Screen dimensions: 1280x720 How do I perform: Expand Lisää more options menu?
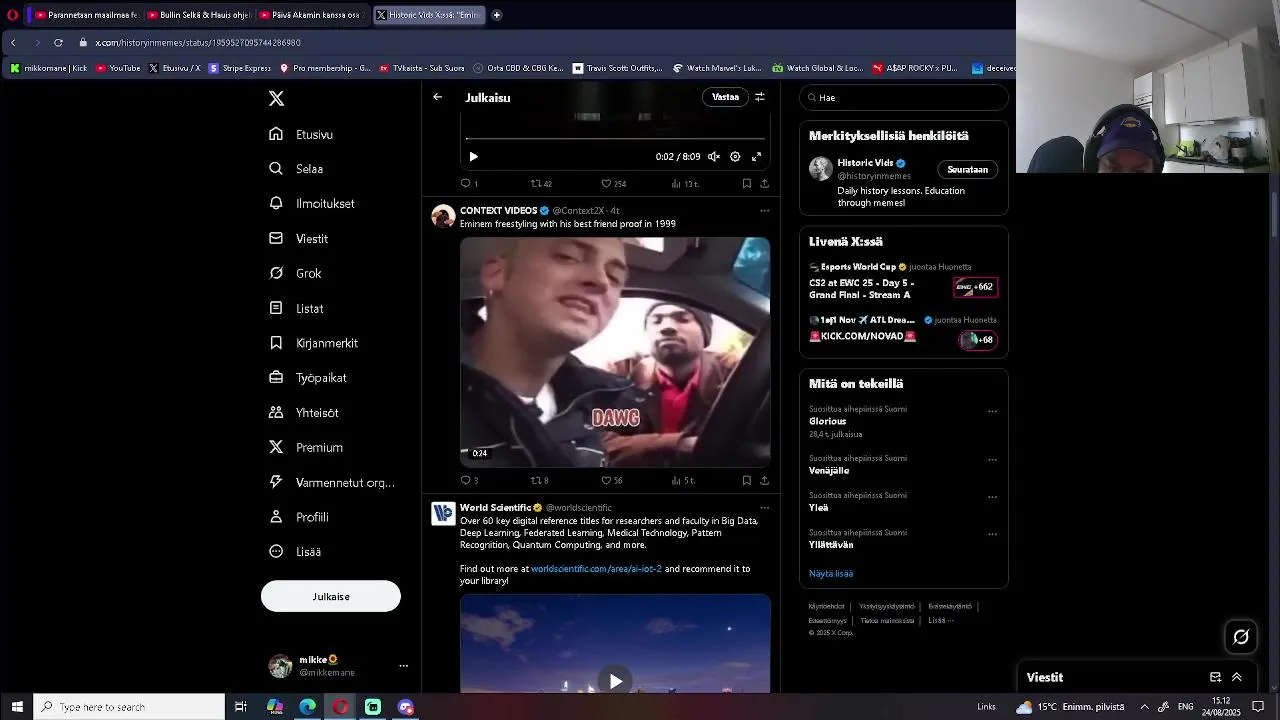click(x=295, y=551)
